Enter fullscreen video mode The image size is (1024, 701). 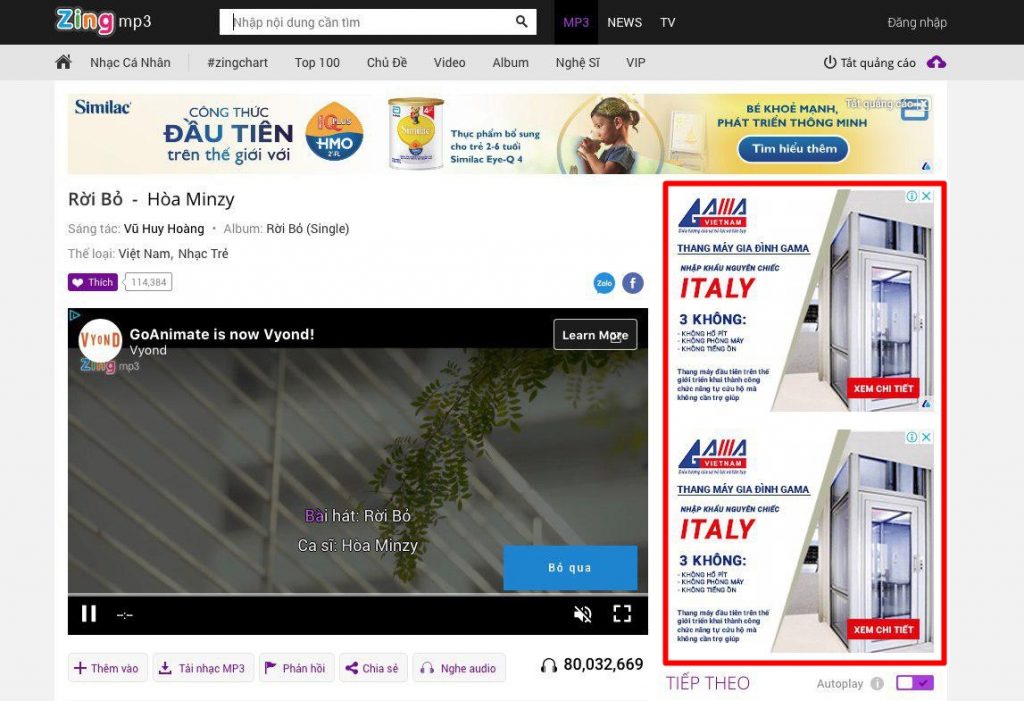[x=622, y=613]
